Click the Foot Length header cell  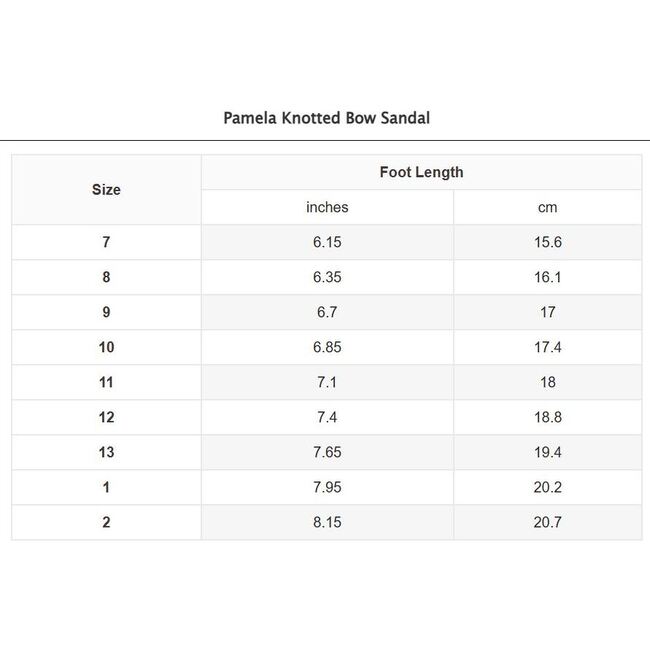tap(421, 172)
